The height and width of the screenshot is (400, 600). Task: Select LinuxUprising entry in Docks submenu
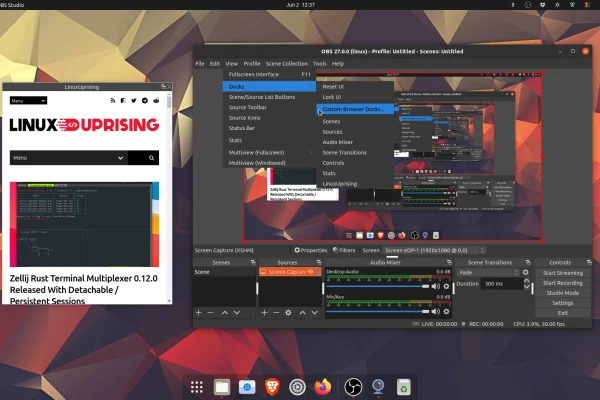[355, 184]
